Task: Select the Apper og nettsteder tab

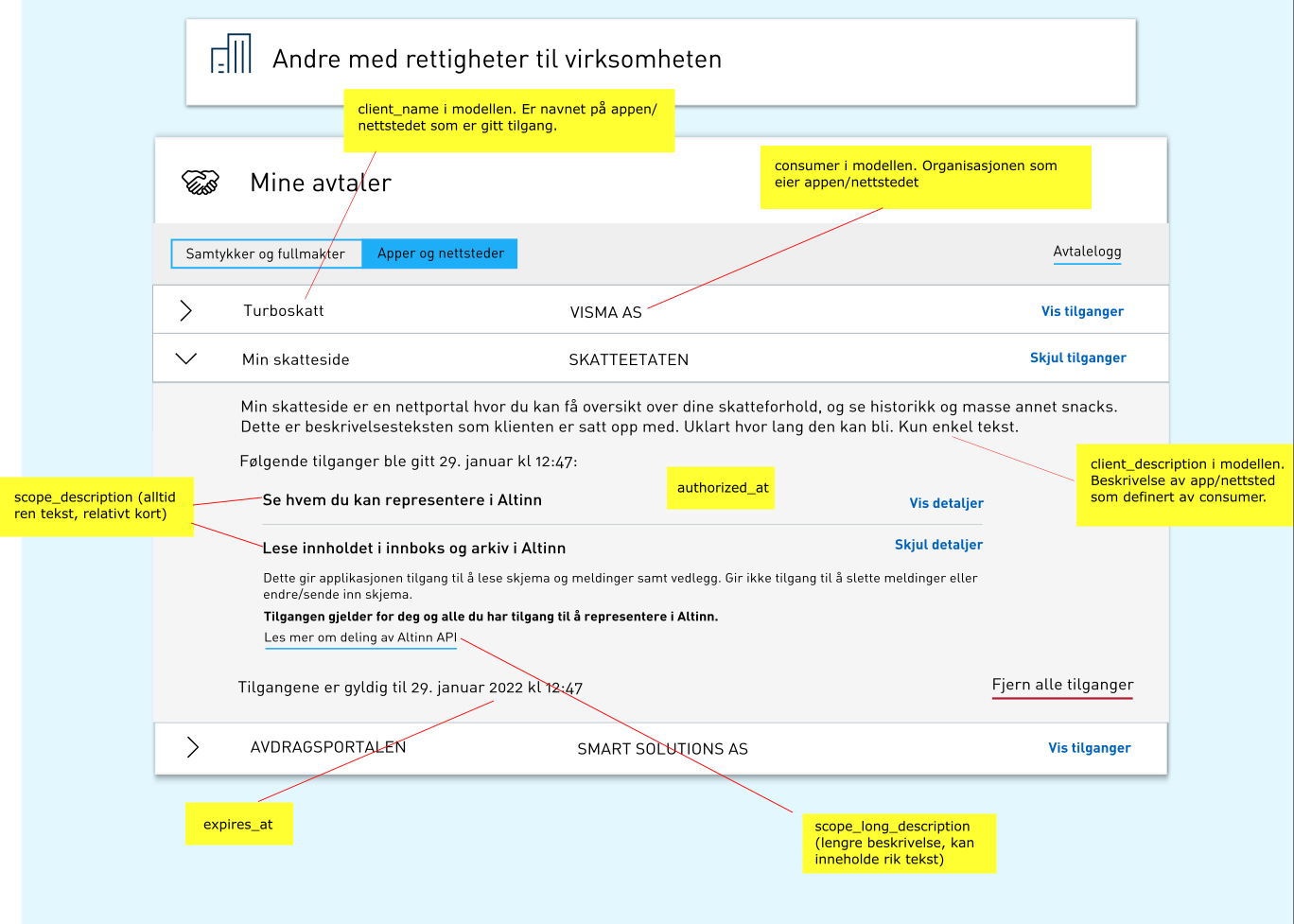Action: tap(440, 253)
